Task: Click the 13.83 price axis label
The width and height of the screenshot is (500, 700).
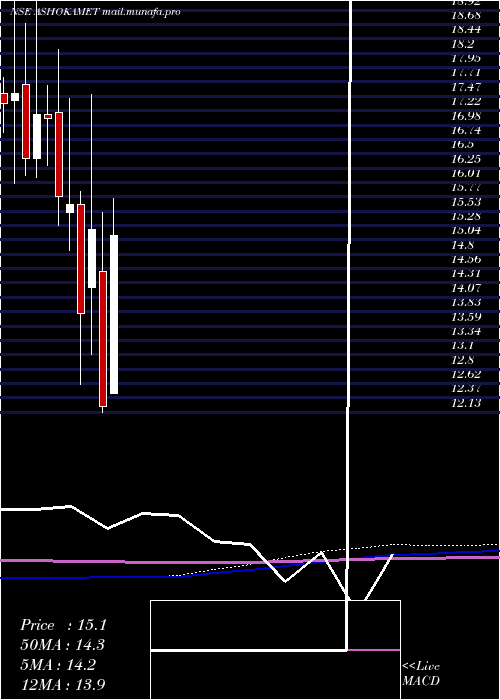Action: pos(466,303)
